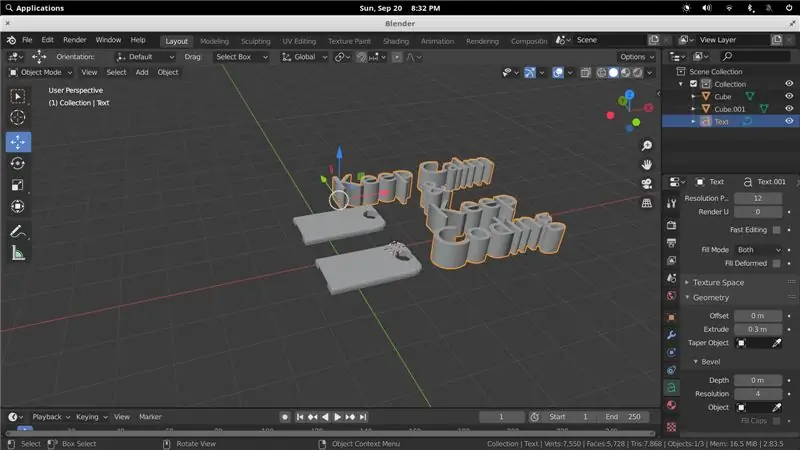The width and height of the screenshot is (800, 450).
Task: Enable Fill Deformed checkbox
Action: coord(776,263)
